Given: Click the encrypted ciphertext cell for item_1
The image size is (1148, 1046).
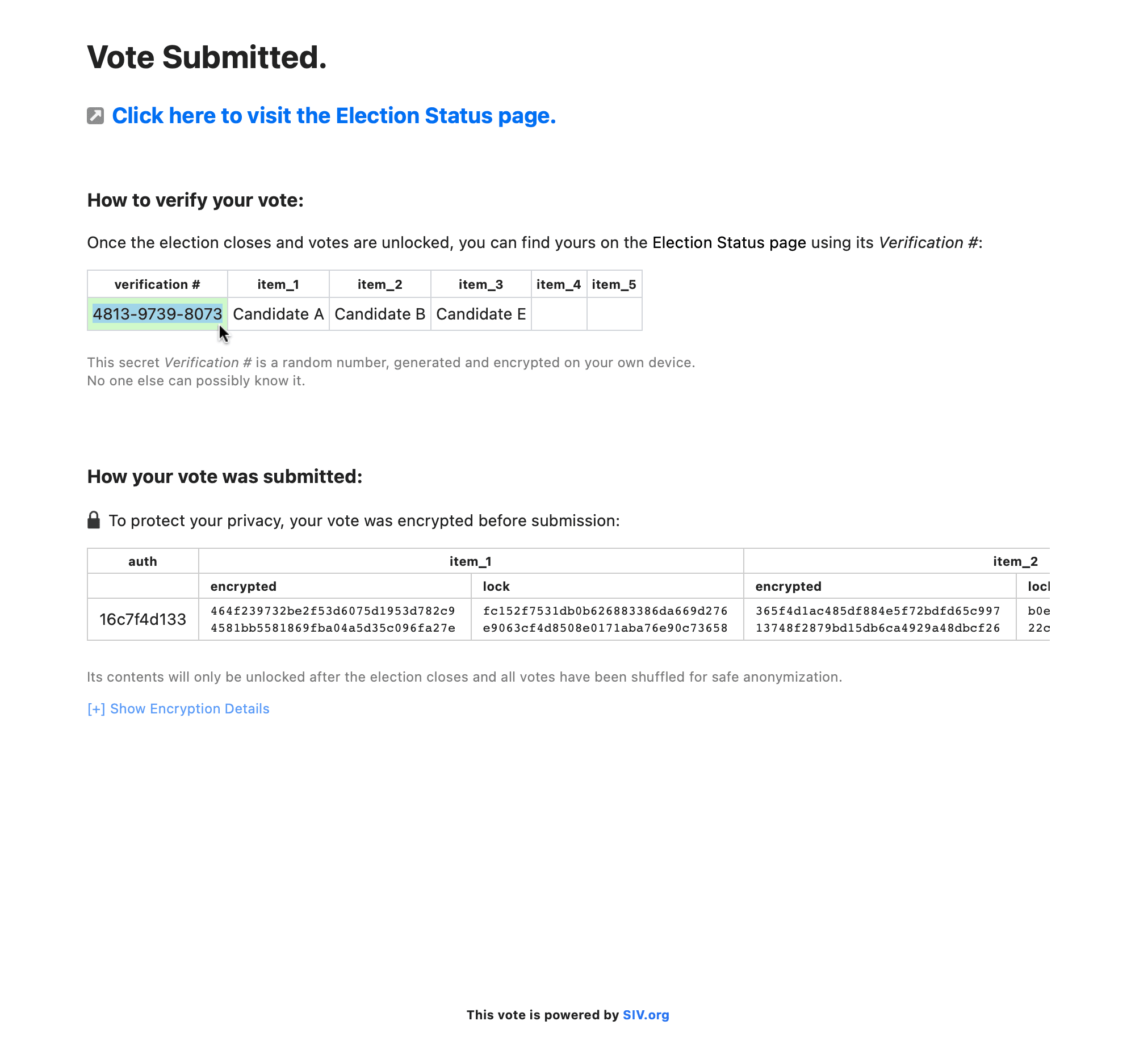Looking at the screenshot, I should pyautogui.click(x=333, y=619).
